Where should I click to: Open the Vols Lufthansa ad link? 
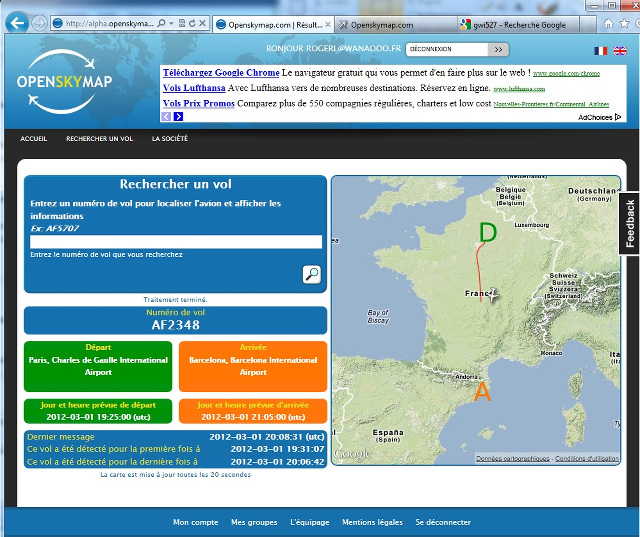tap(194, 88)
